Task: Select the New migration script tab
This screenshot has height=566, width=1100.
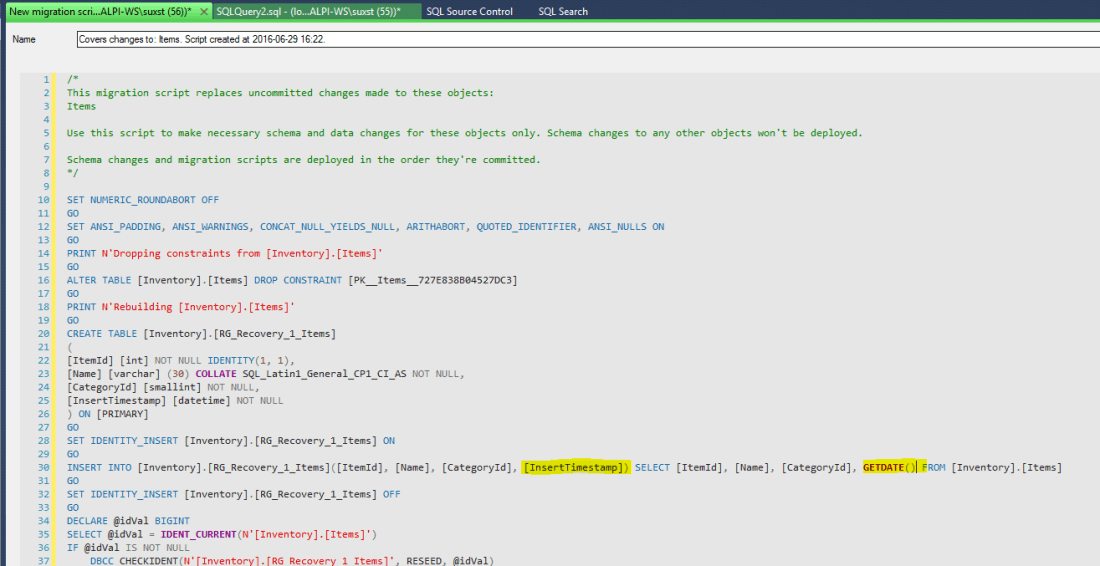Action: click(x=98, y=11)
